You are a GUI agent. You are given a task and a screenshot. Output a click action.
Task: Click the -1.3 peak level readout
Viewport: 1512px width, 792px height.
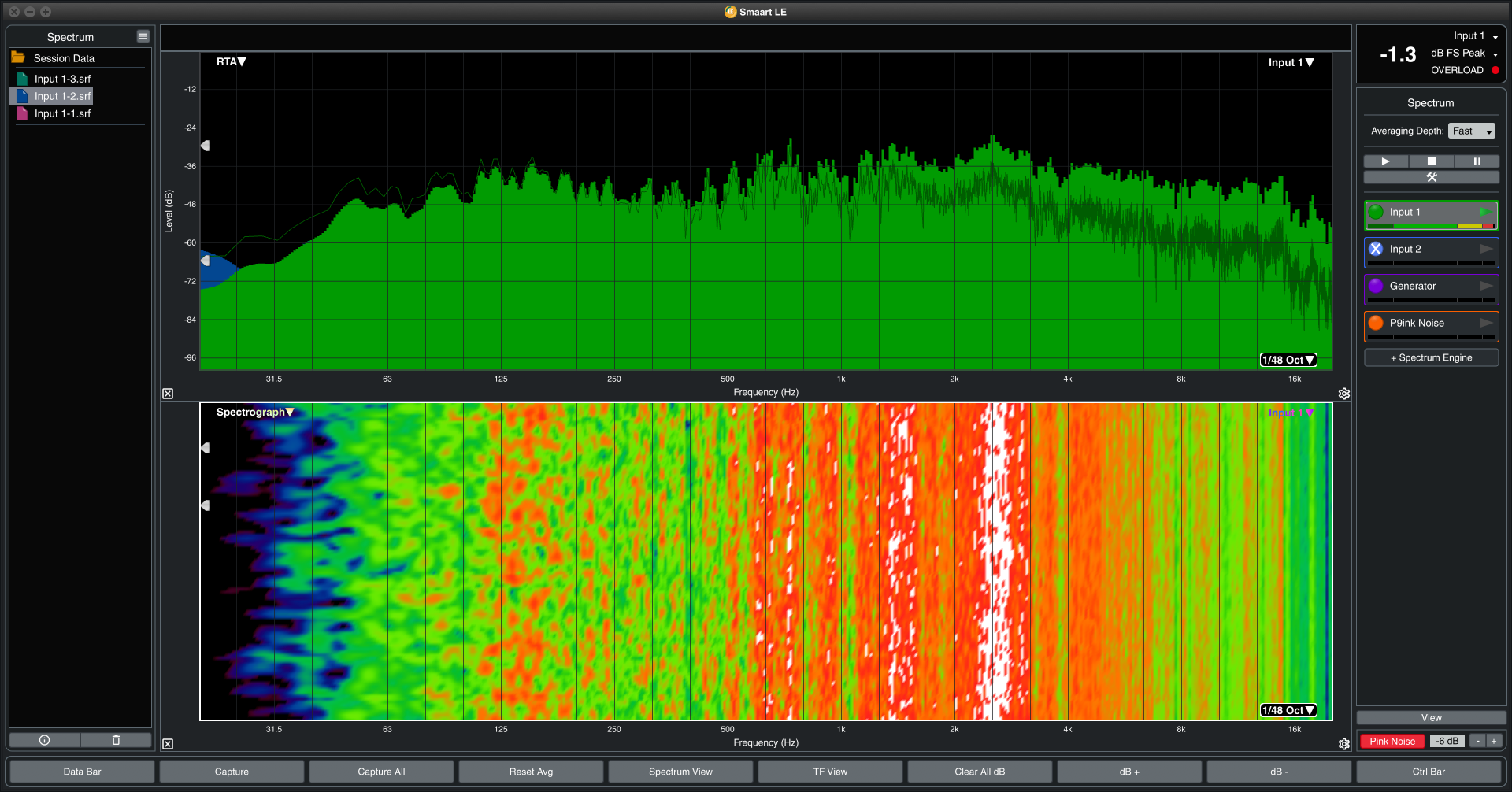(1398, 54)
